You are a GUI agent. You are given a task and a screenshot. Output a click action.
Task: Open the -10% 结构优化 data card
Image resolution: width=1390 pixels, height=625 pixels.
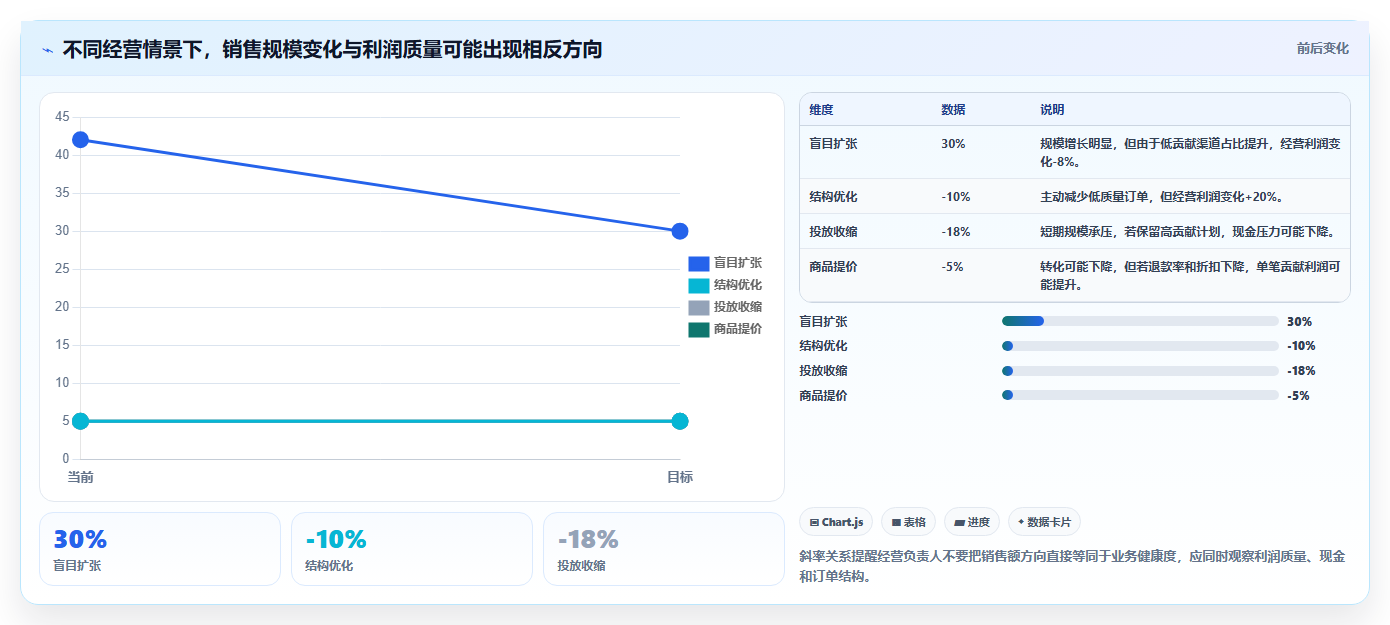tap(412, 549)
